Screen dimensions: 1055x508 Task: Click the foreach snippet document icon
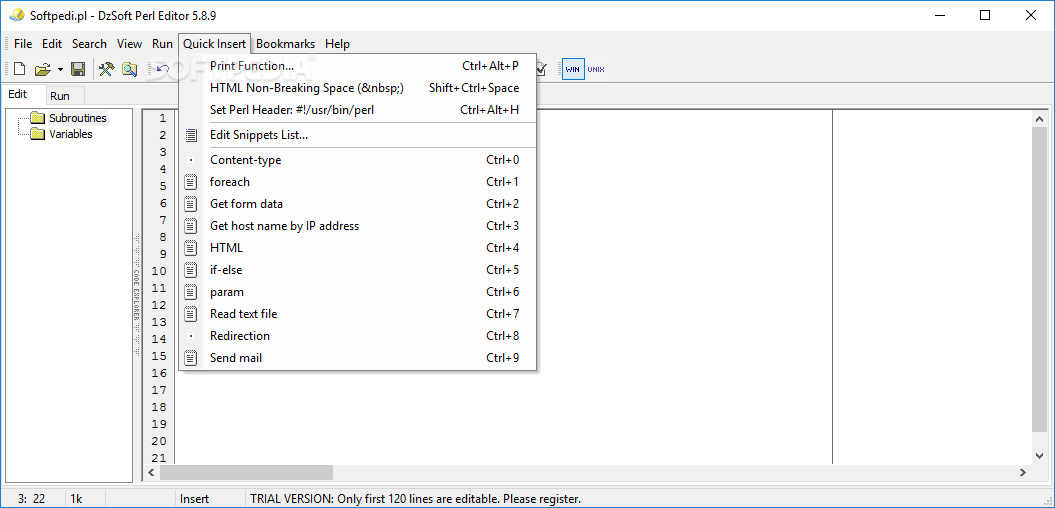click(192, 182)
